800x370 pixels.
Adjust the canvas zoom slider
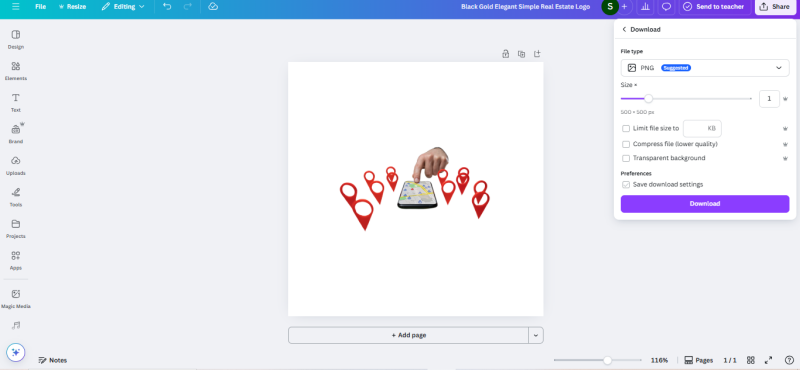(x=607, y=360)
